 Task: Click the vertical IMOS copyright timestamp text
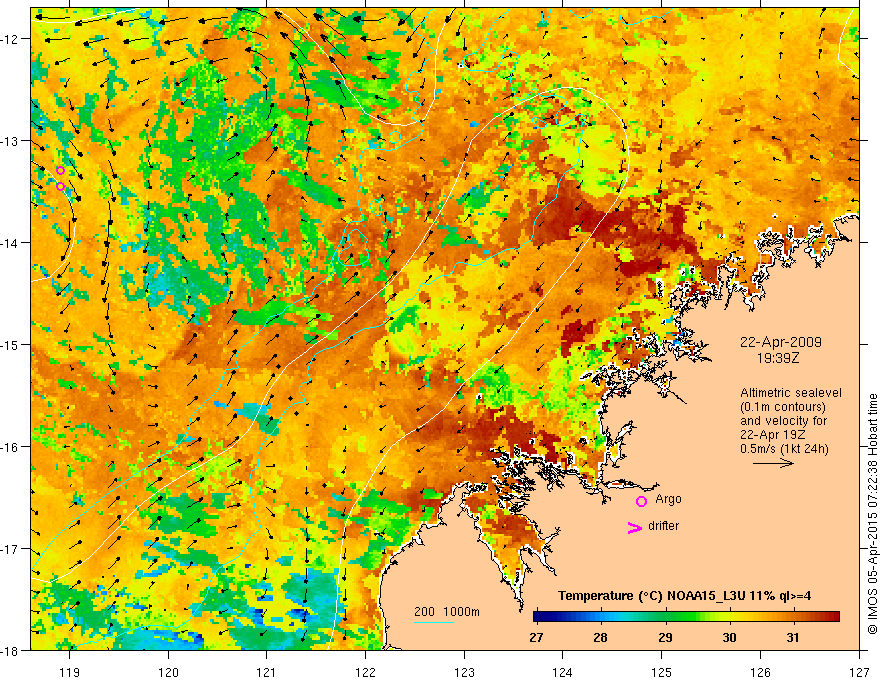coord(872,514)
